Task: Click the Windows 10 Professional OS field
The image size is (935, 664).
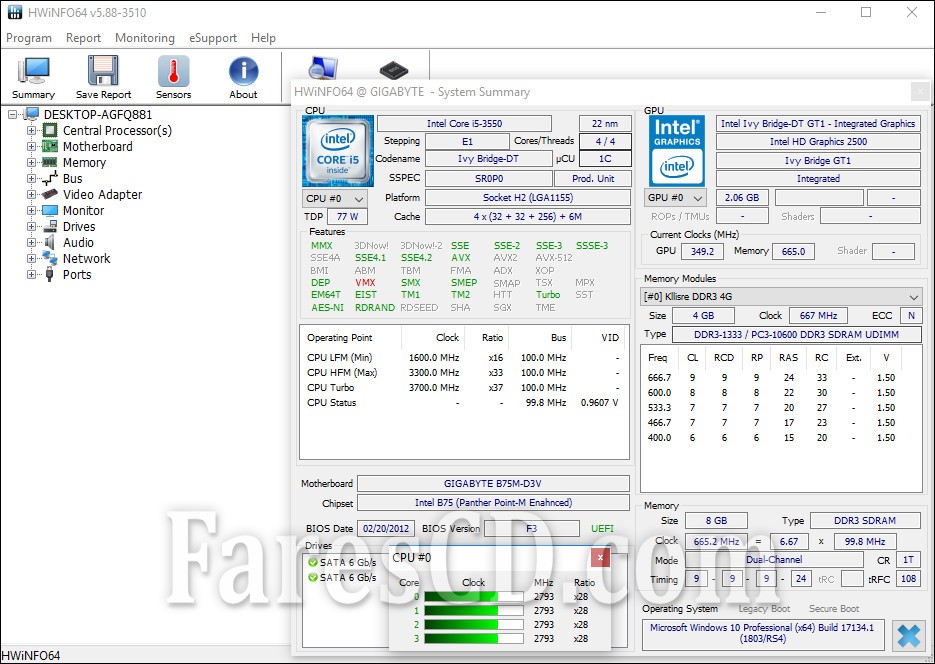Action: (x=762, y=633)
